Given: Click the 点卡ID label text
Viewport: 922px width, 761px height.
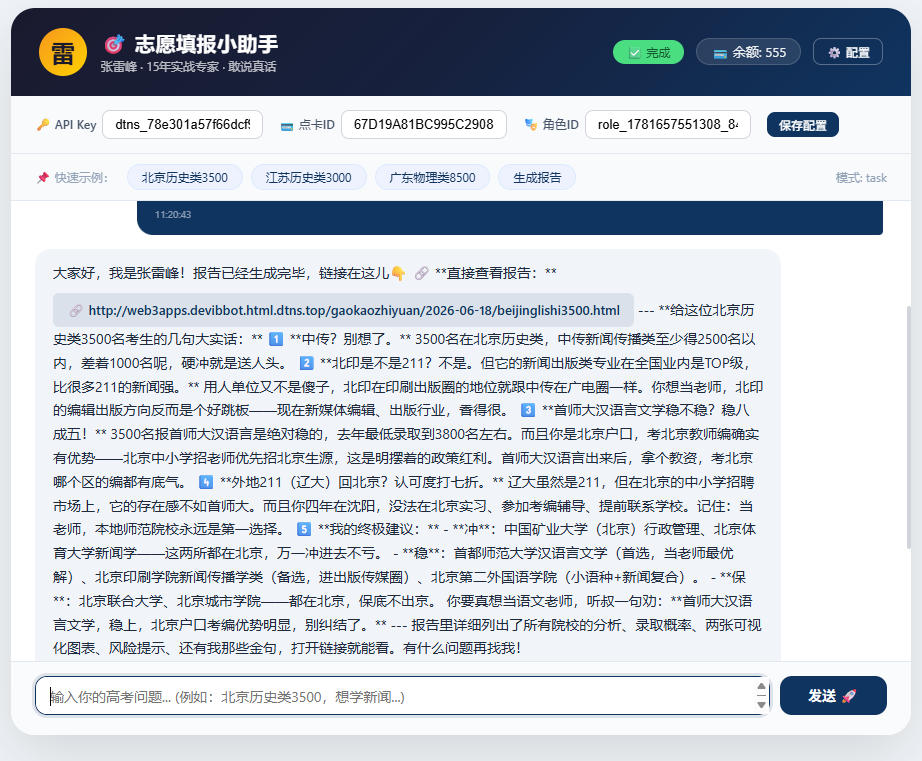Looking at the screenshot, I should pyautogui.click(x=316, y=125).
